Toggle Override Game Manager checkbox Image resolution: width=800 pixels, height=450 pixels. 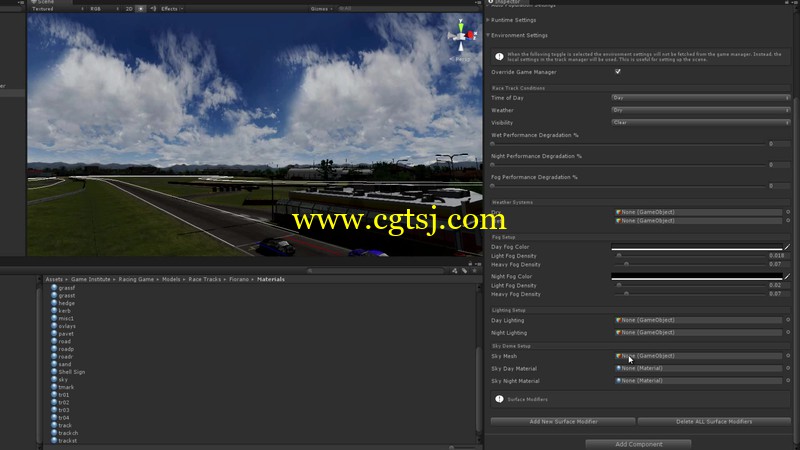(x=618, y=72)
